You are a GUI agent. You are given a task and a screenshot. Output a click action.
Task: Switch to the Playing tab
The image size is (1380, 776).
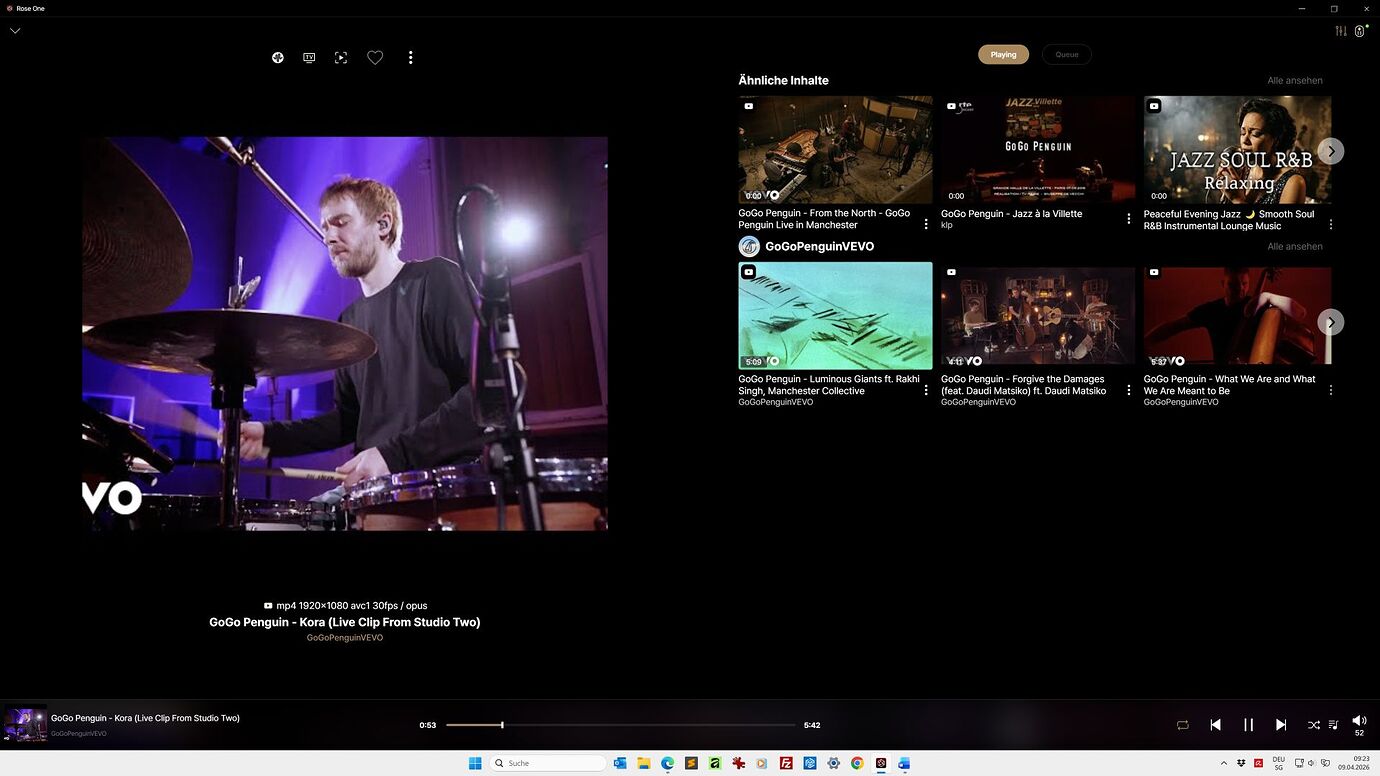coord(1003,55)
